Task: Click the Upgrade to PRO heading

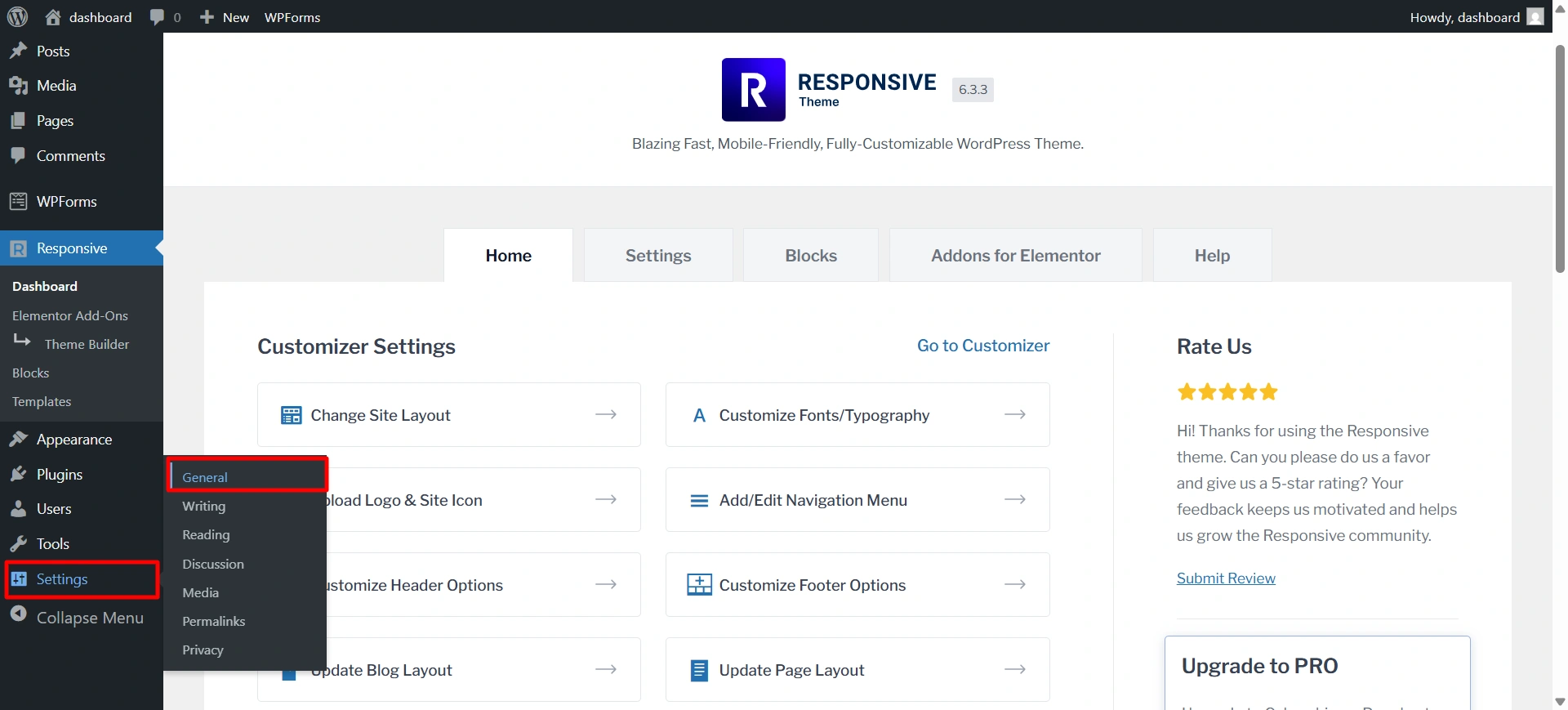Action: pyautogui.click(x=1259, y=666)
